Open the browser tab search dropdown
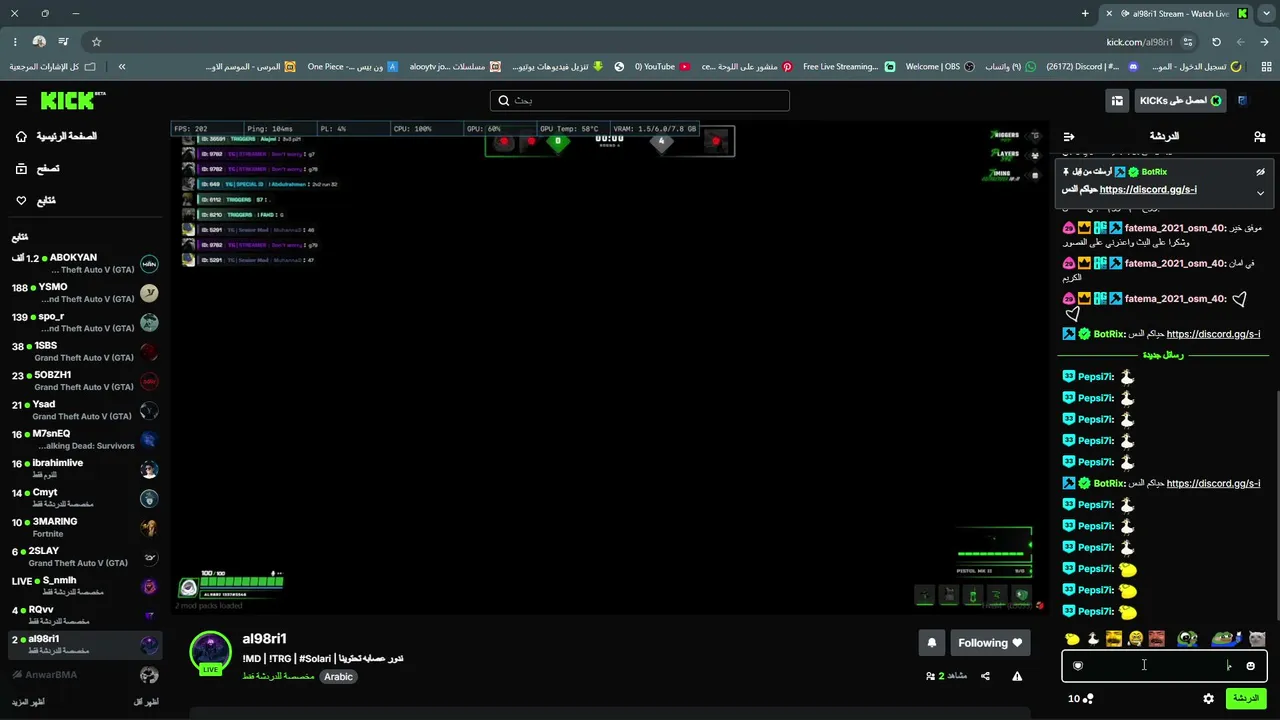The height and width of the screenshot is (720, 1280). [x=1266, y=14]
